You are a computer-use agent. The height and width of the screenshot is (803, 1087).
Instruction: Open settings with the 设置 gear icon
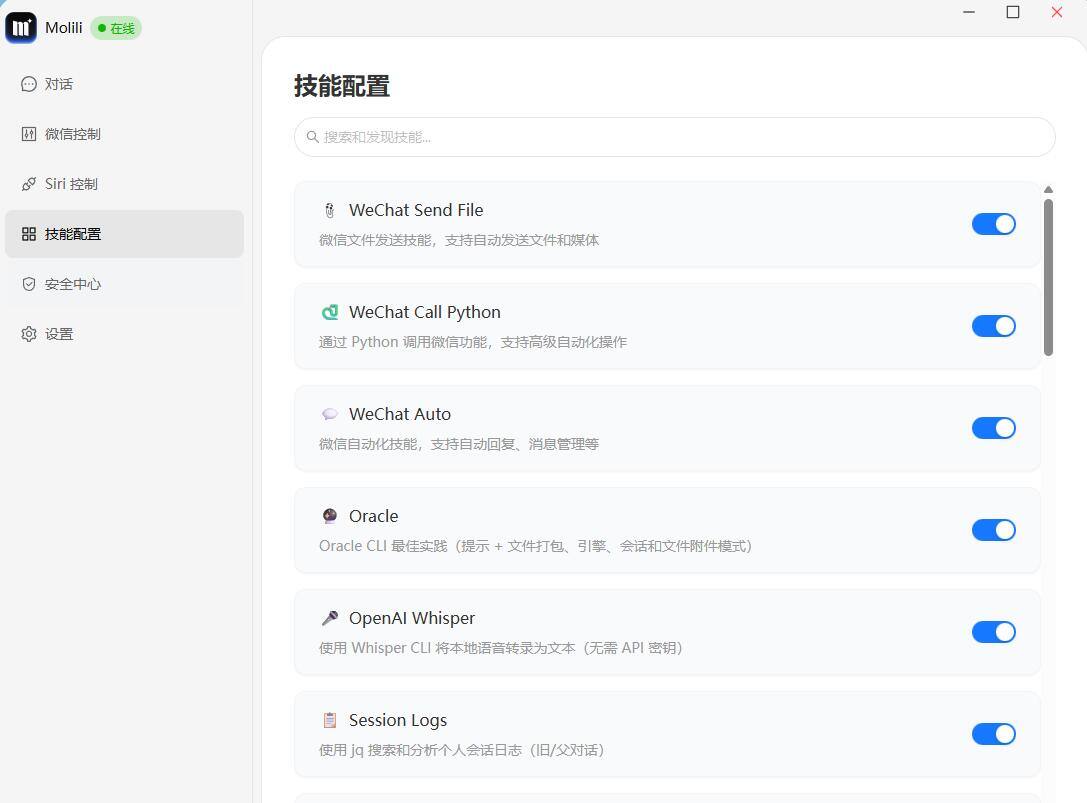point(28,334)
